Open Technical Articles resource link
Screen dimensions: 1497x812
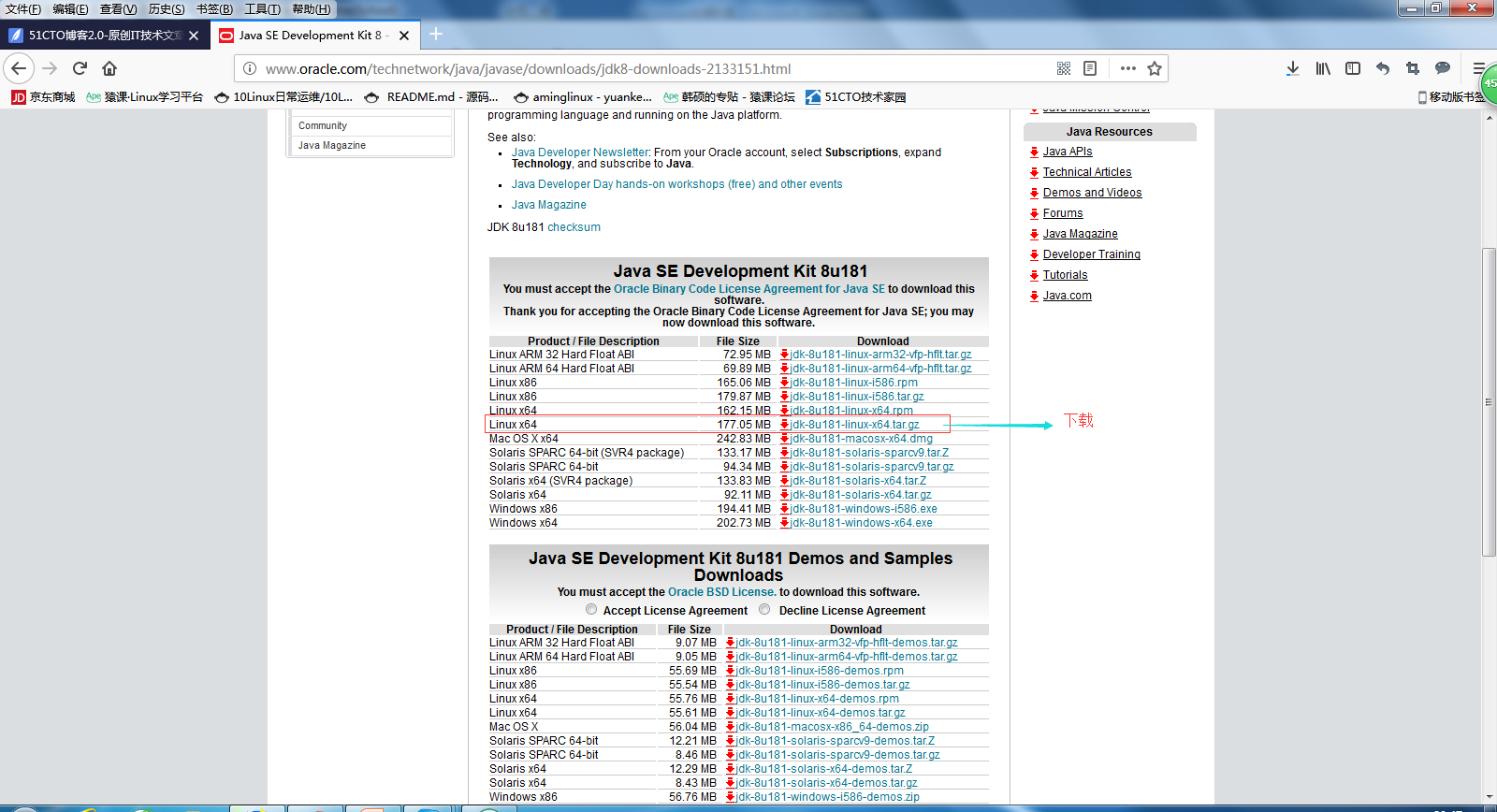pos(1087,172)
